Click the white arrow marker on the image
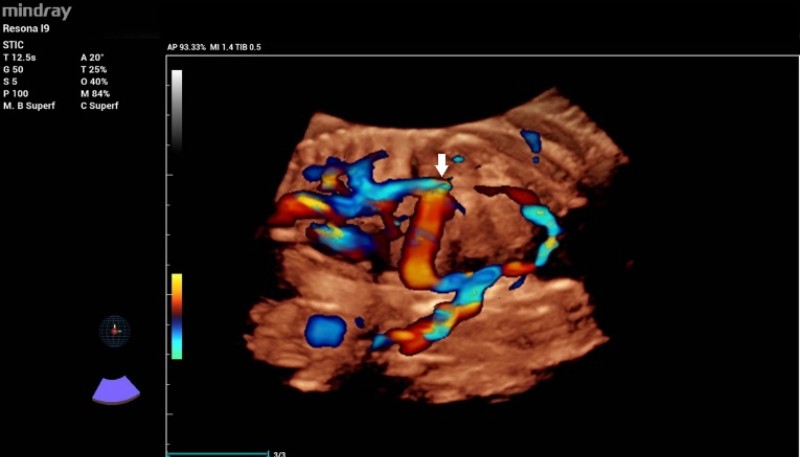Screen dimensions: 800x457 [x=442, y=164]
